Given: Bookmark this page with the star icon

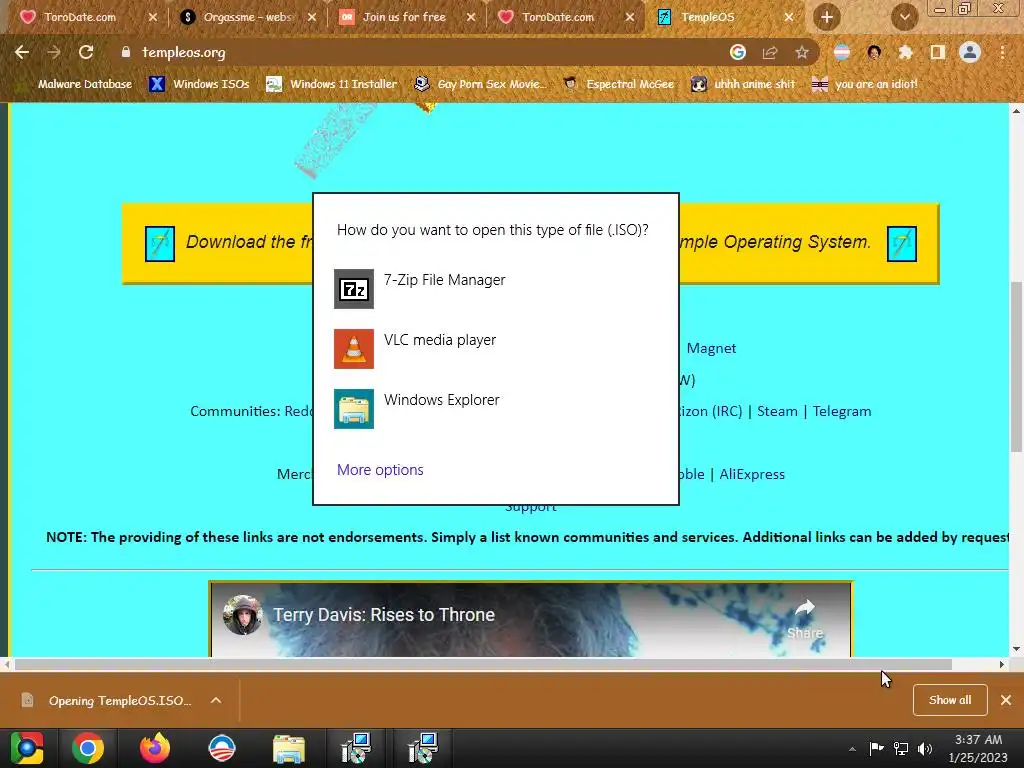Looking at the screenshot, I should coord(802,52).
